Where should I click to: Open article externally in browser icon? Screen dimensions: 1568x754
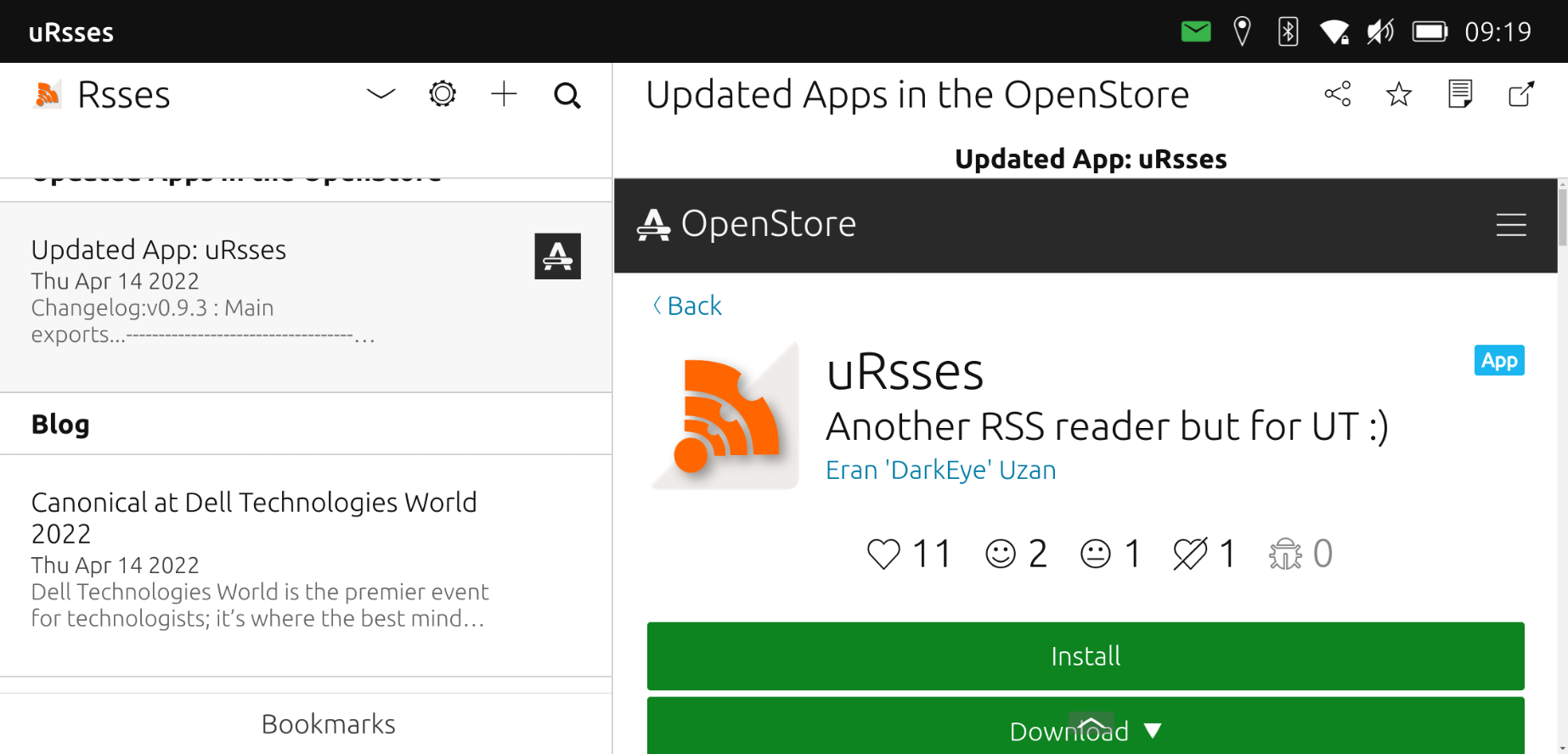click(1521, 94)
